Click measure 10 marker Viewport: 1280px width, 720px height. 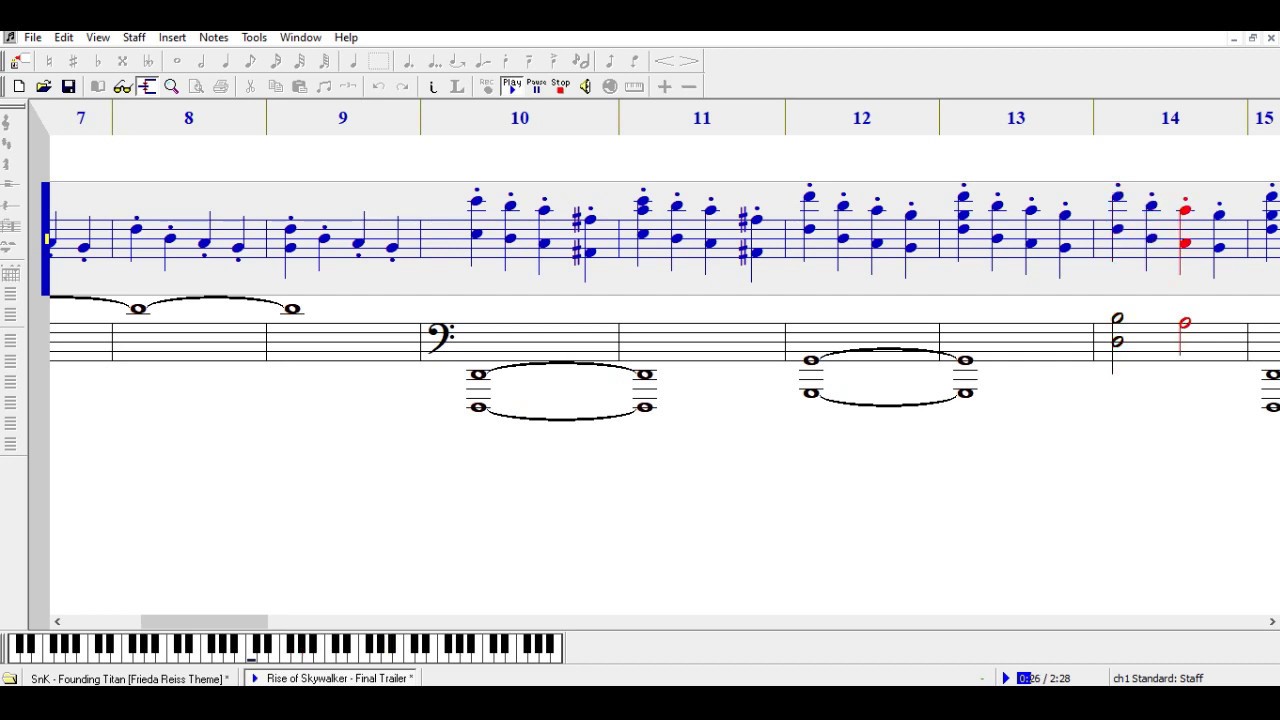click(519, 118)
